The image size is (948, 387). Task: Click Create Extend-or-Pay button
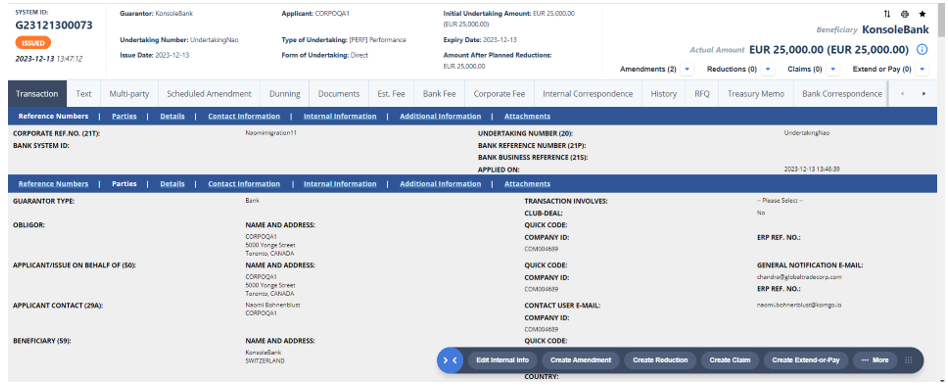pos(806,360)
